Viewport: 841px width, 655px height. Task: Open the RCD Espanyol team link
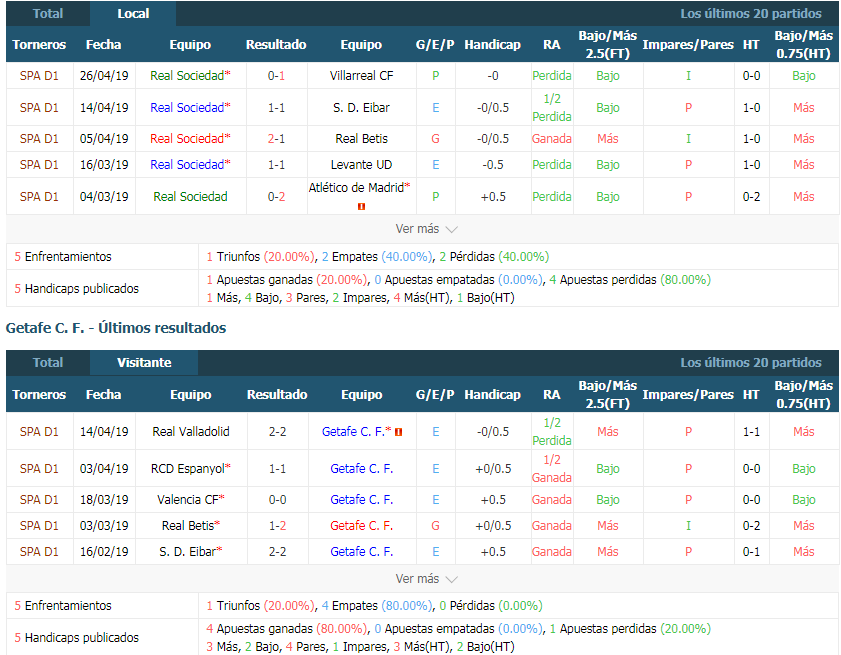click(x=191, y=469)
